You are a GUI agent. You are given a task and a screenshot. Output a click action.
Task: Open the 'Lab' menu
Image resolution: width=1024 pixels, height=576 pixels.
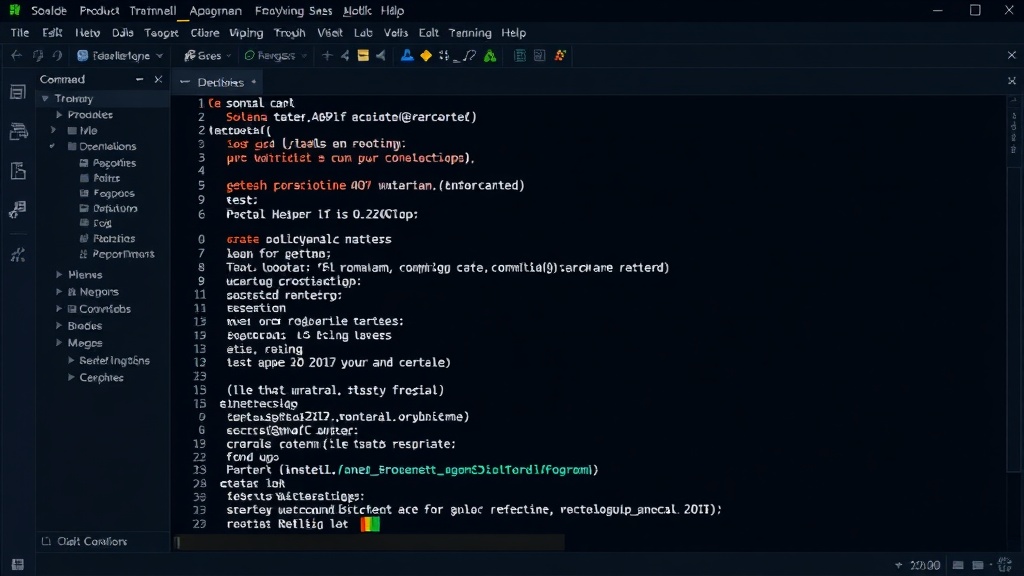click(363, 33)
